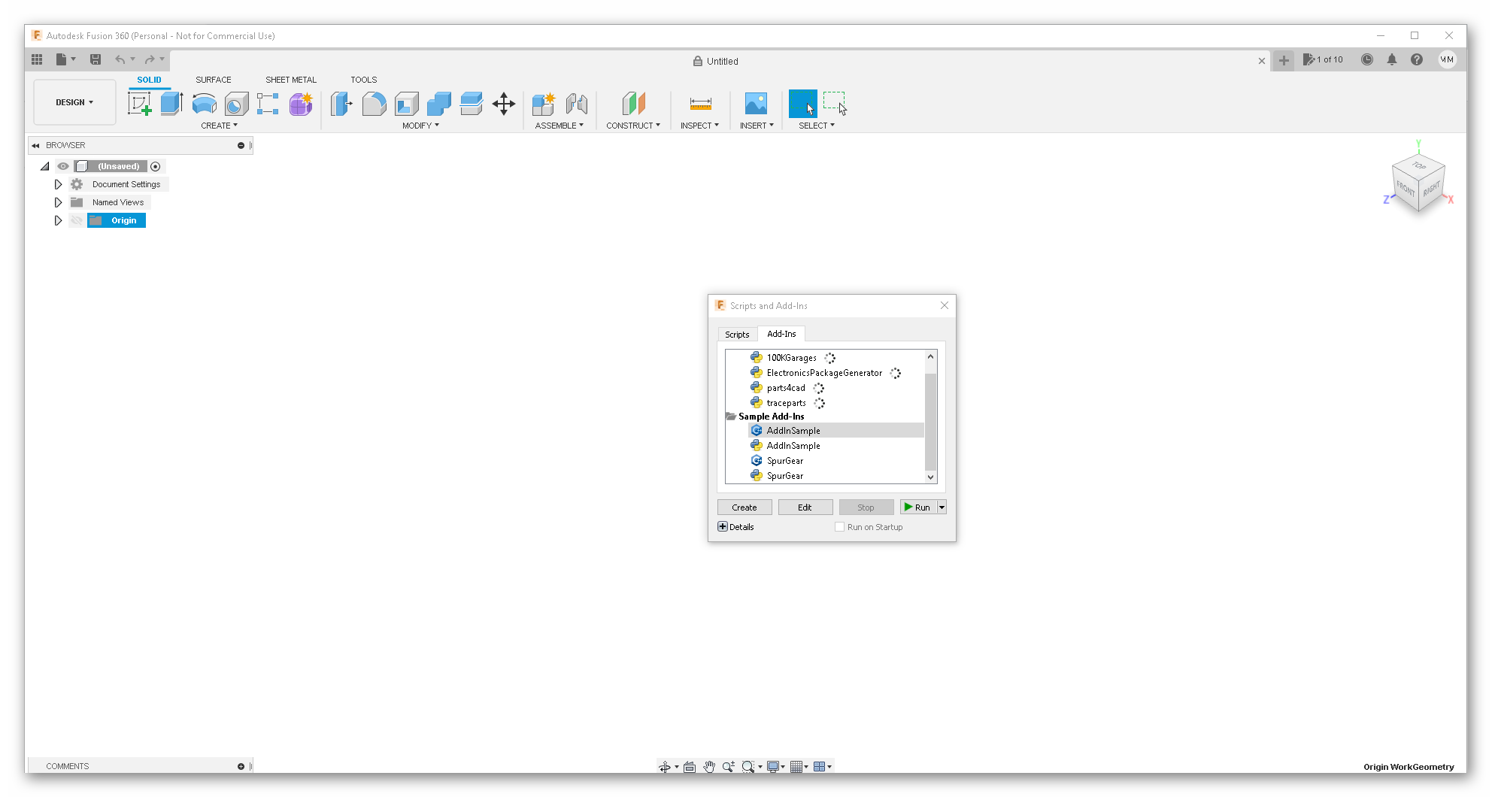Select the Create Sketch tool
Image resolution: width=1492 pixels, height=812 pixels.
pyautogui.click(x=139, y=104)
